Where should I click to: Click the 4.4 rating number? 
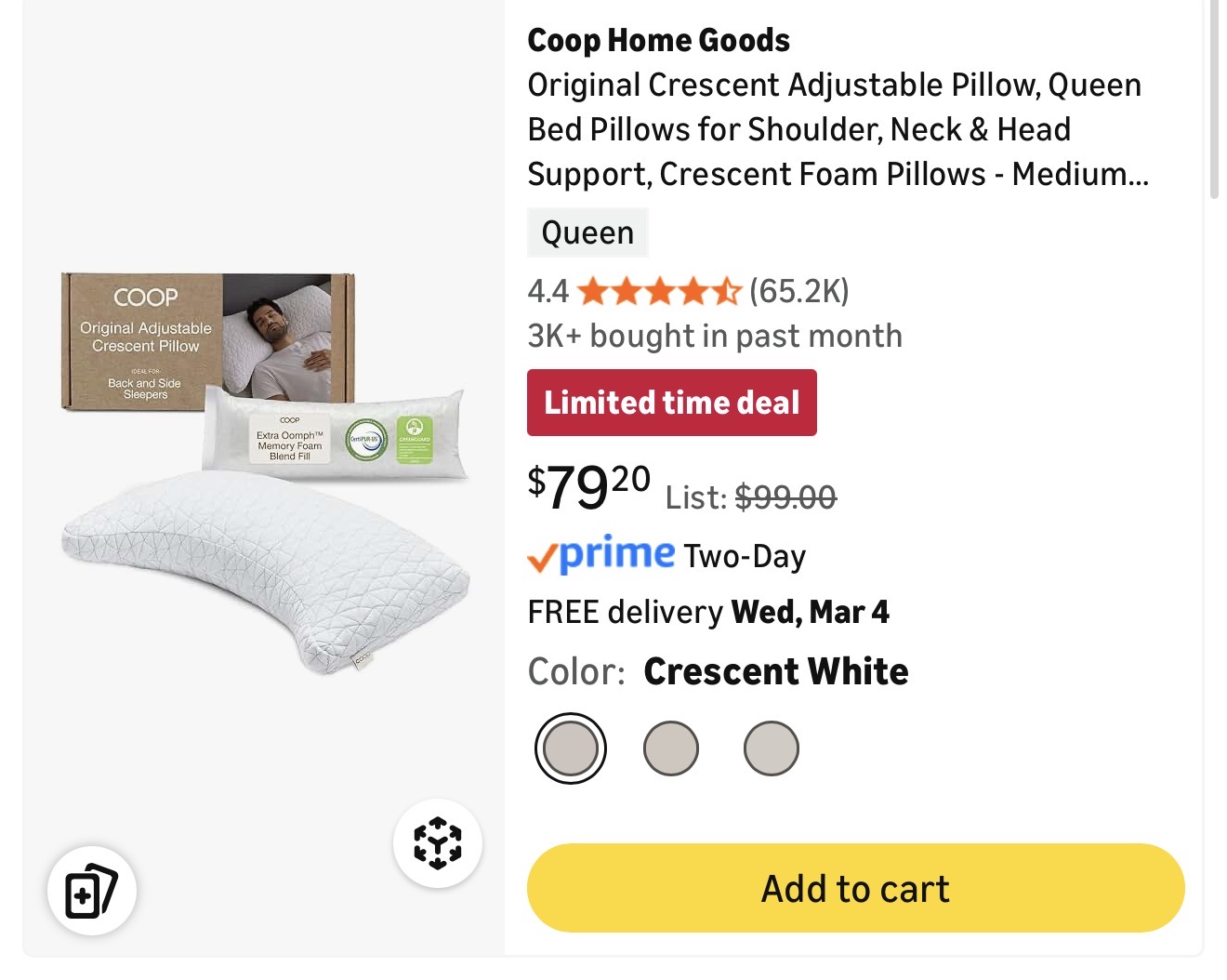coord(548,292)
